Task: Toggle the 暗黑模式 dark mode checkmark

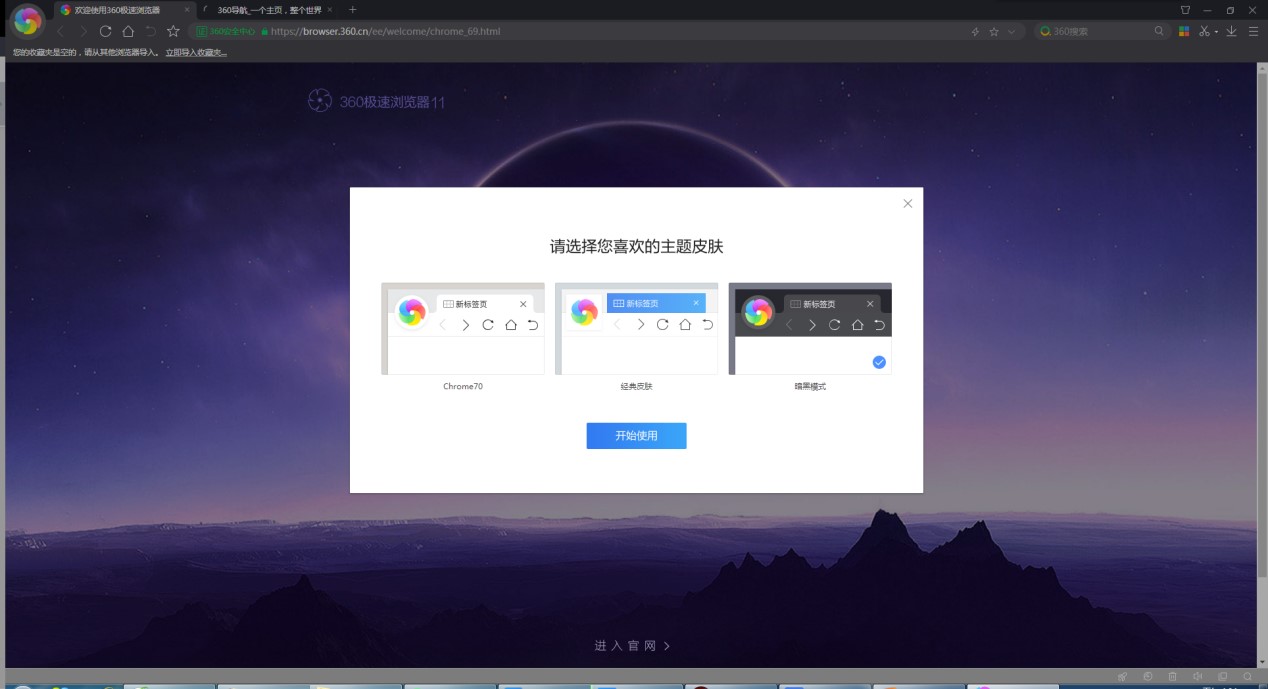Action: pos(879,361)
